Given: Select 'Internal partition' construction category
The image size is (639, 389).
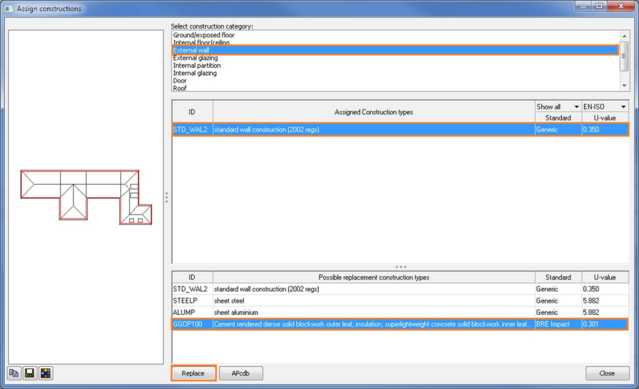Looking at the screenshot, I should pyautogui.click(x=197, y=66).
